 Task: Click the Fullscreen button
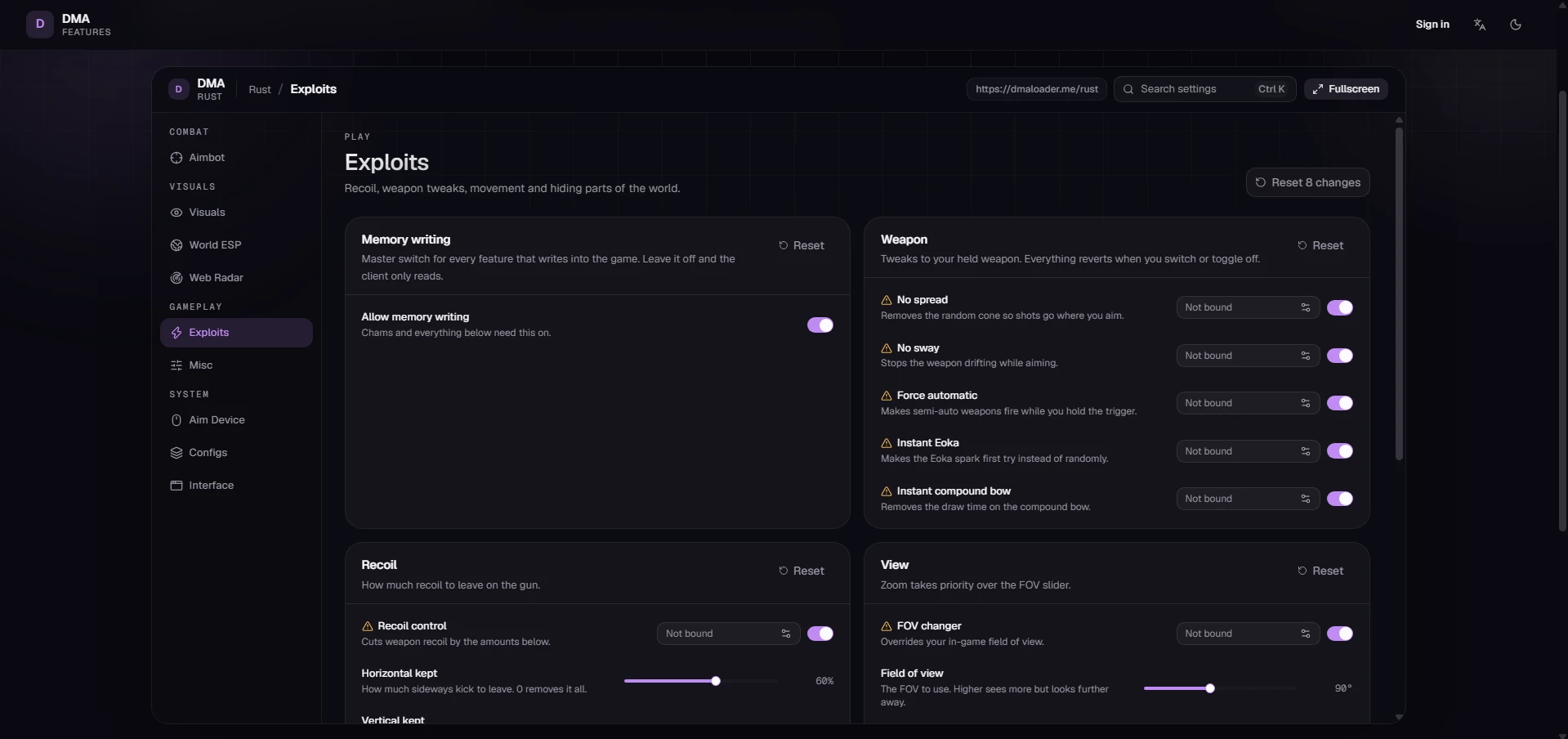point(1346,89)
